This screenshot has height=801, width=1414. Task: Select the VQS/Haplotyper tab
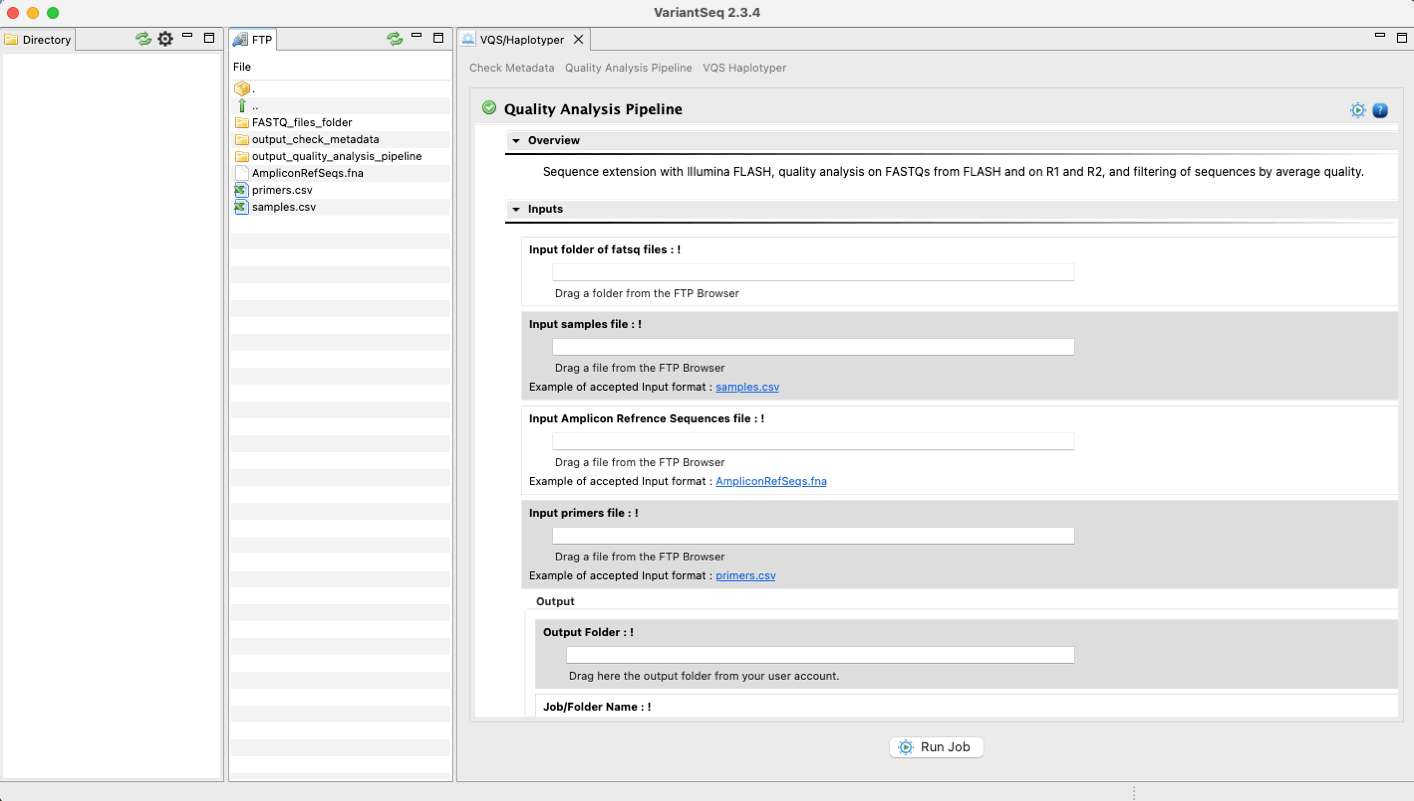click(523, 40)
